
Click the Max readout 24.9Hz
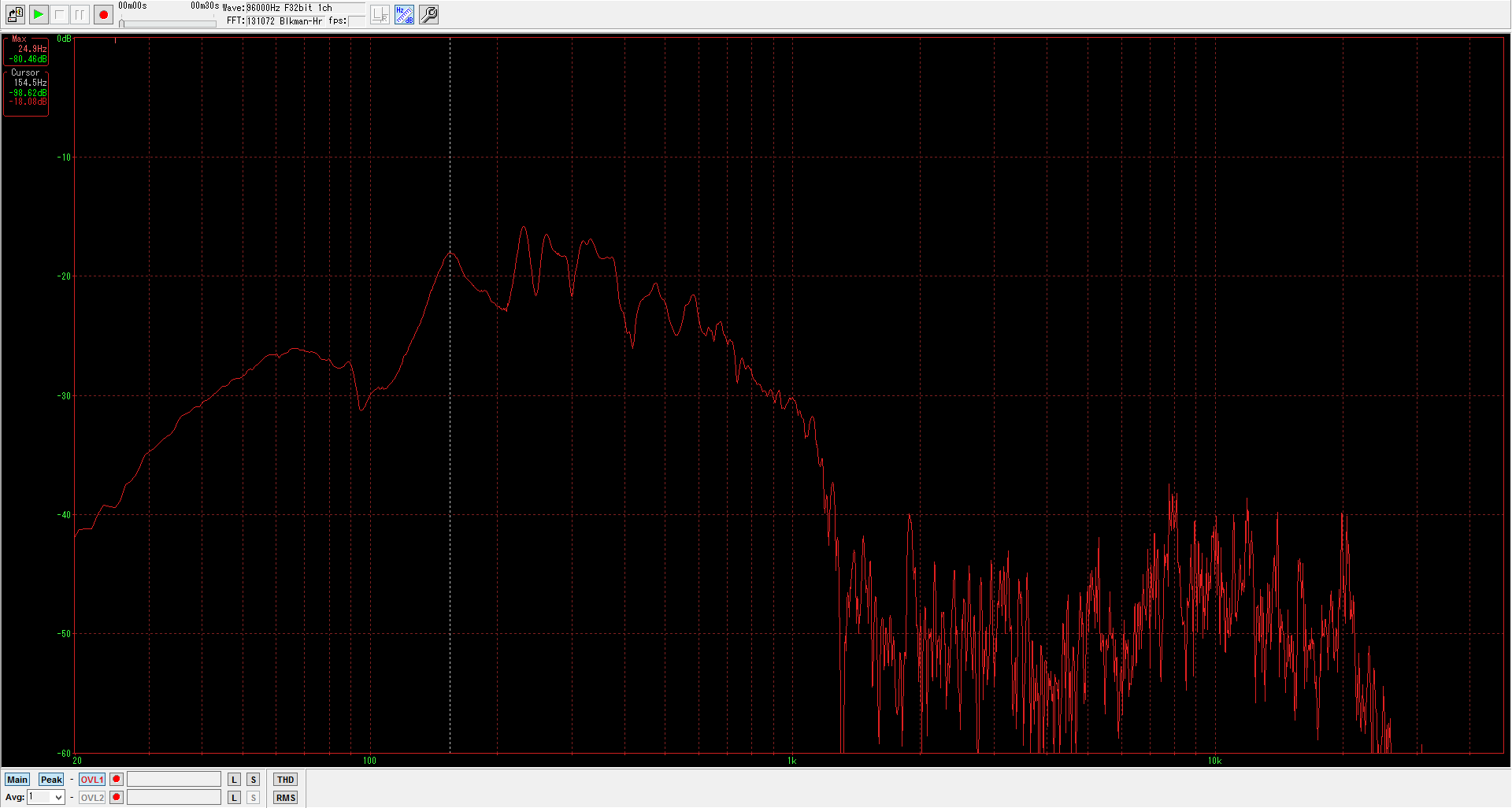click(32, 49)
